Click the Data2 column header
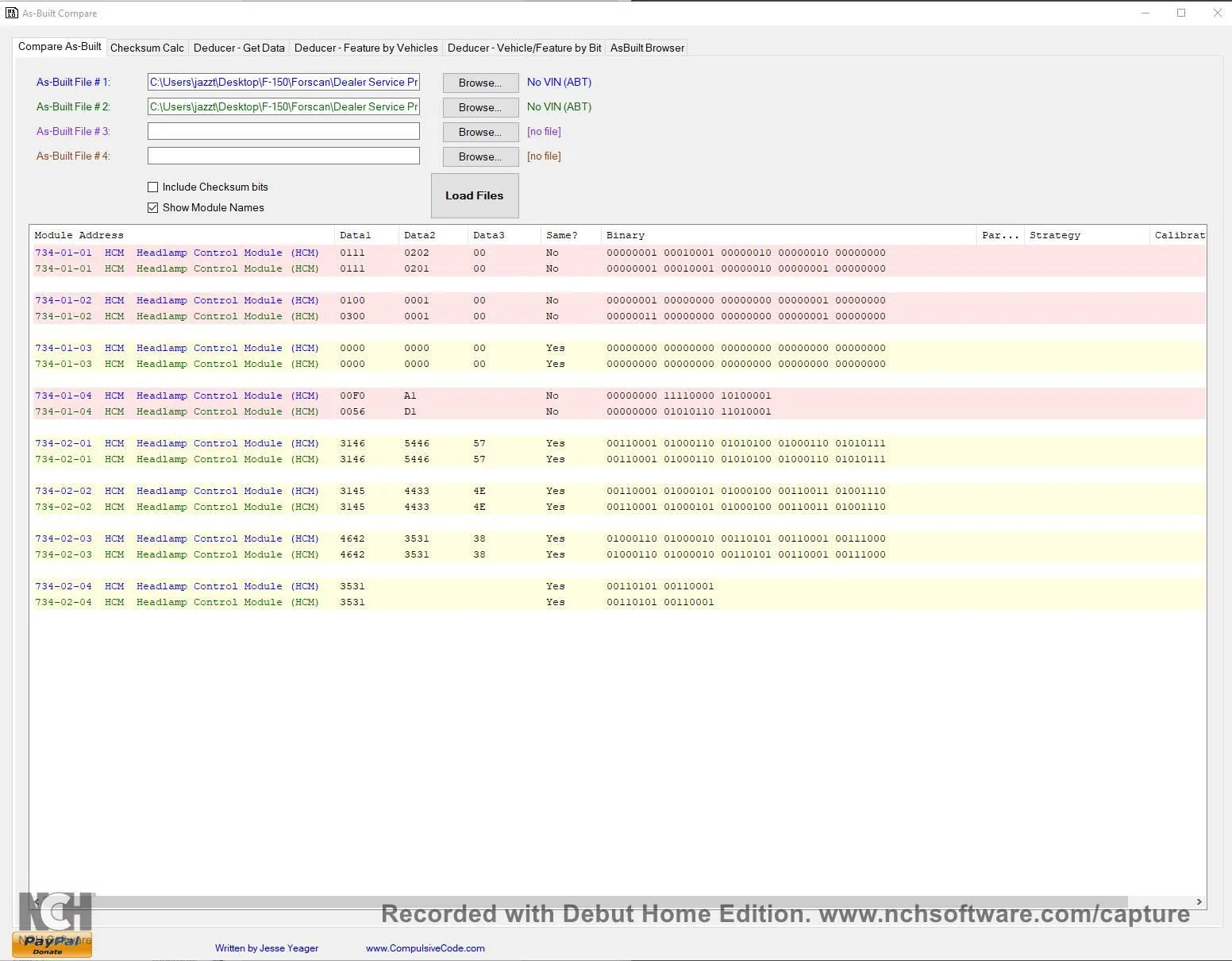 433,235
